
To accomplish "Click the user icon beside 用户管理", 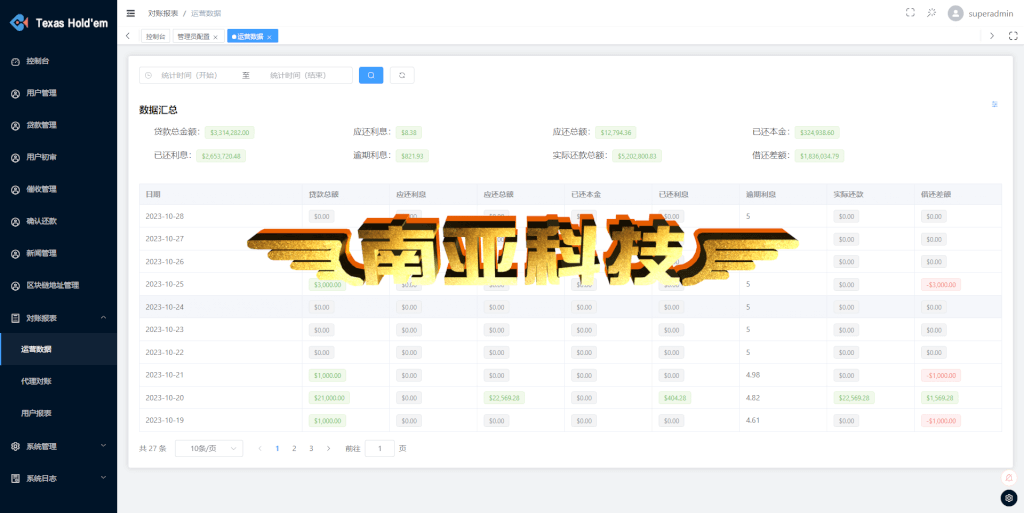I will tap(16, 93).
